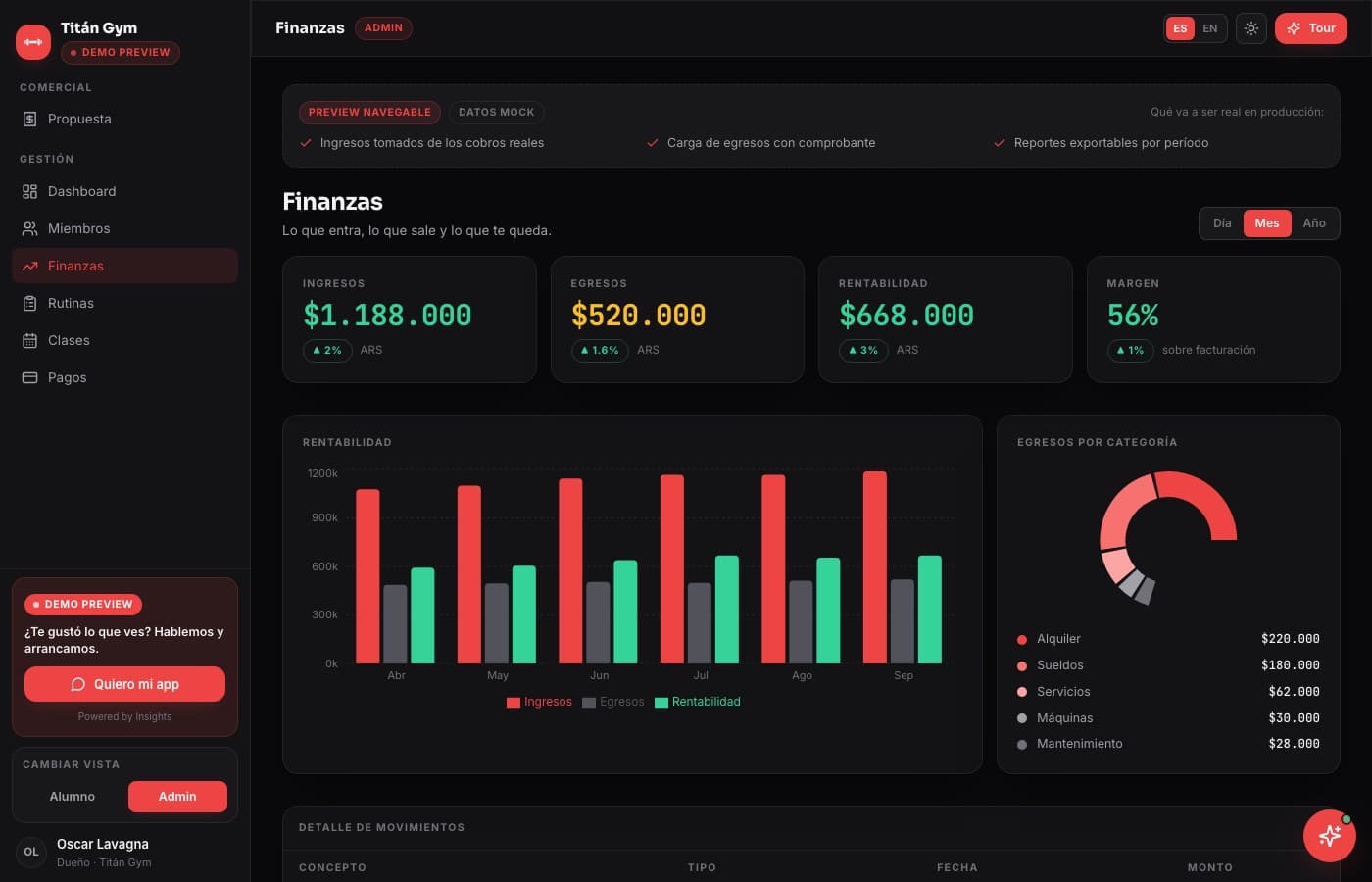
Task: Click the Pagos credit card icon
Action: 29,377
